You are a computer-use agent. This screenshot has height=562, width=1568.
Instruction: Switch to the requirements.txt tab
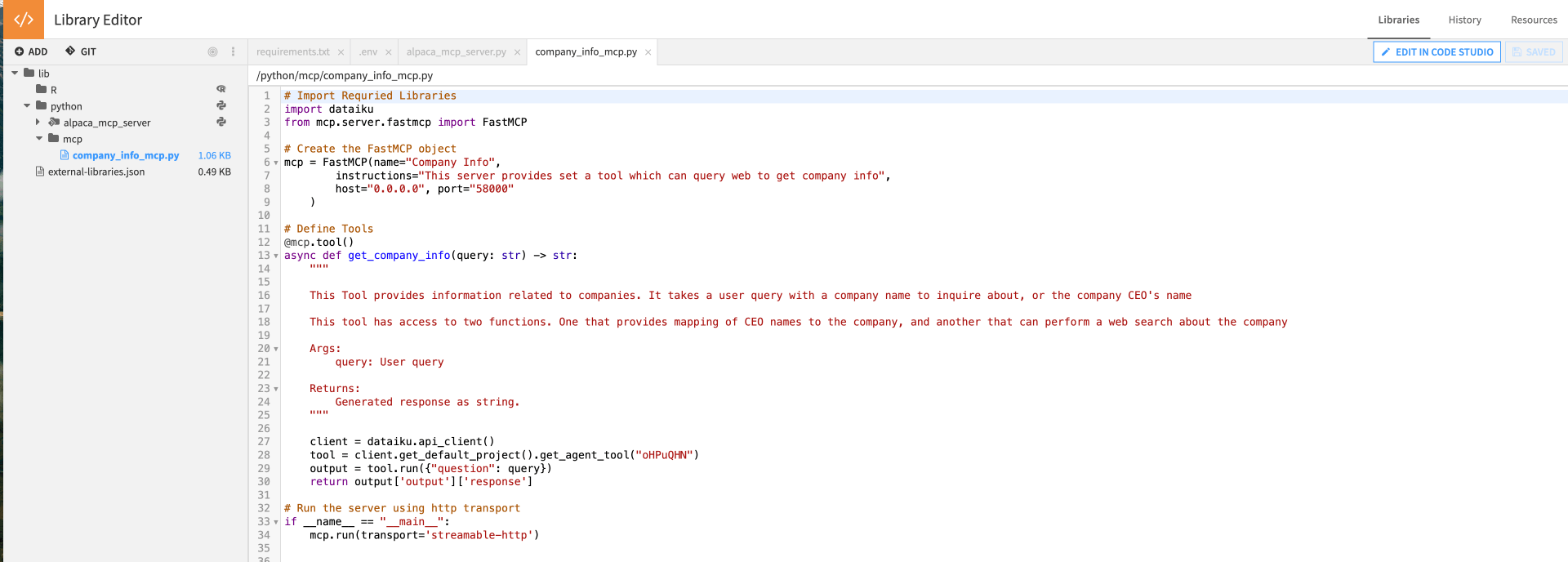[293, 51]
